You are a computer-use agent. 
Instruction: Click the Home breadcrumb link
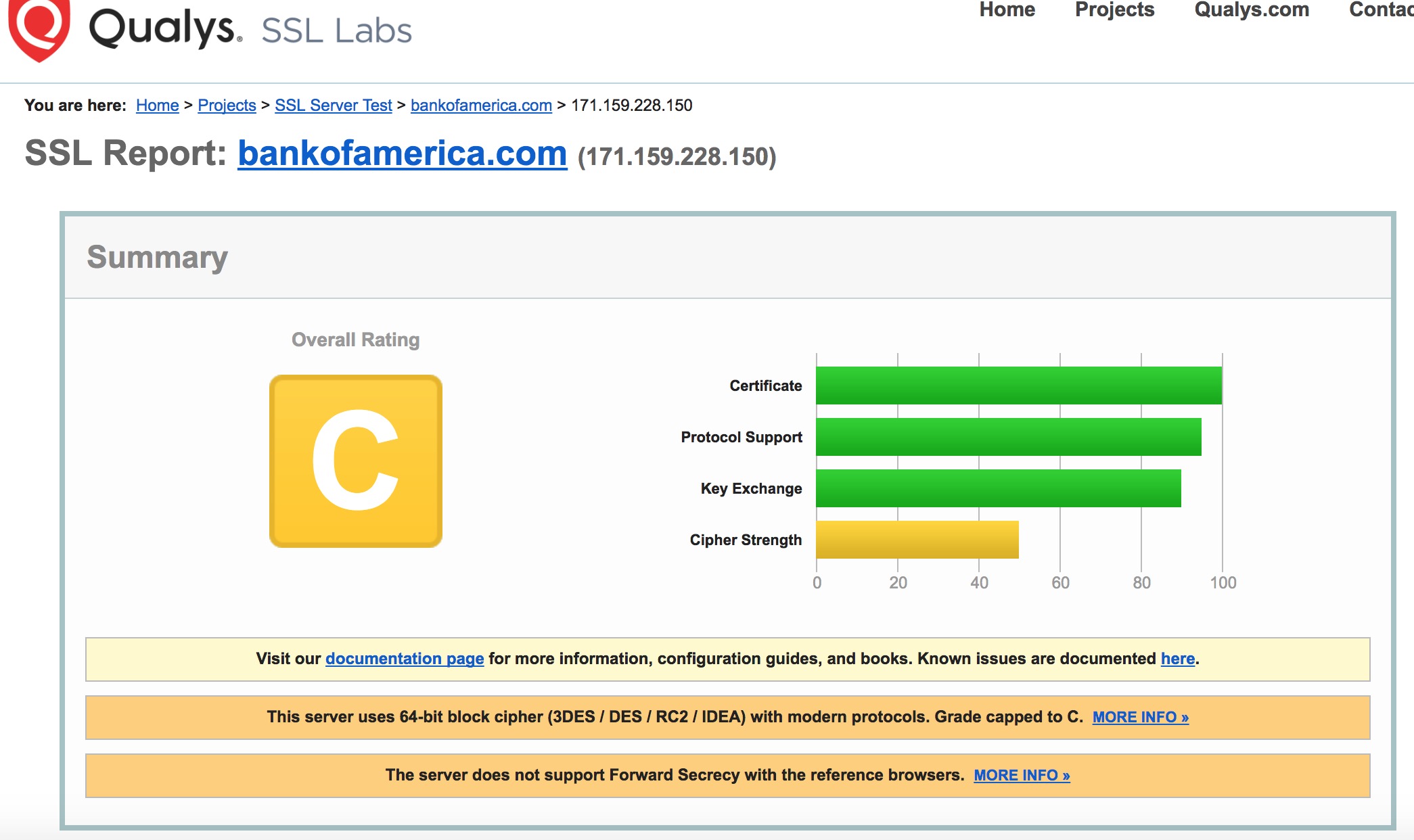click(157, 106)
